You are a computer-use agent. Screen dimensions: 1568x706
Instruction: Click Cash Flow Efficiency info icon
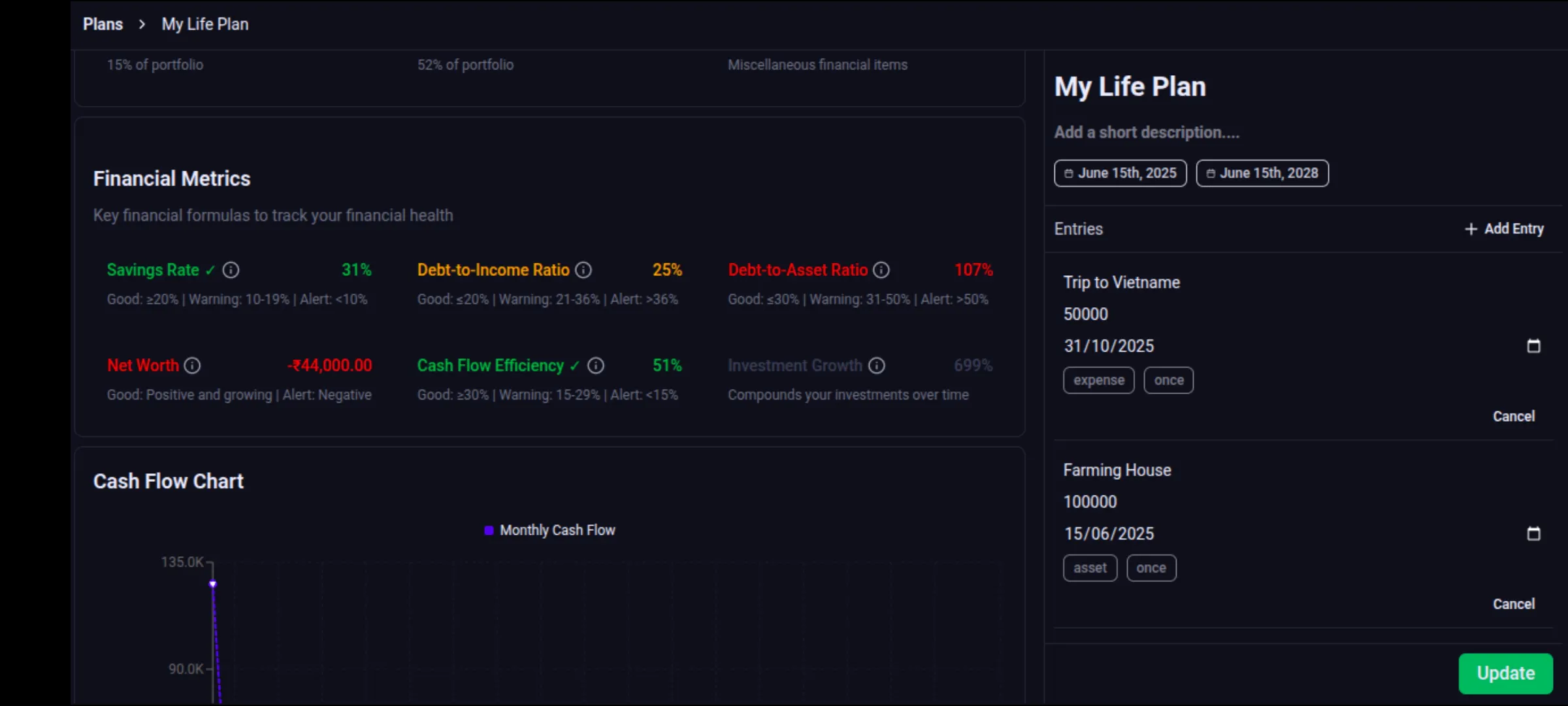(x=596, y=365)
